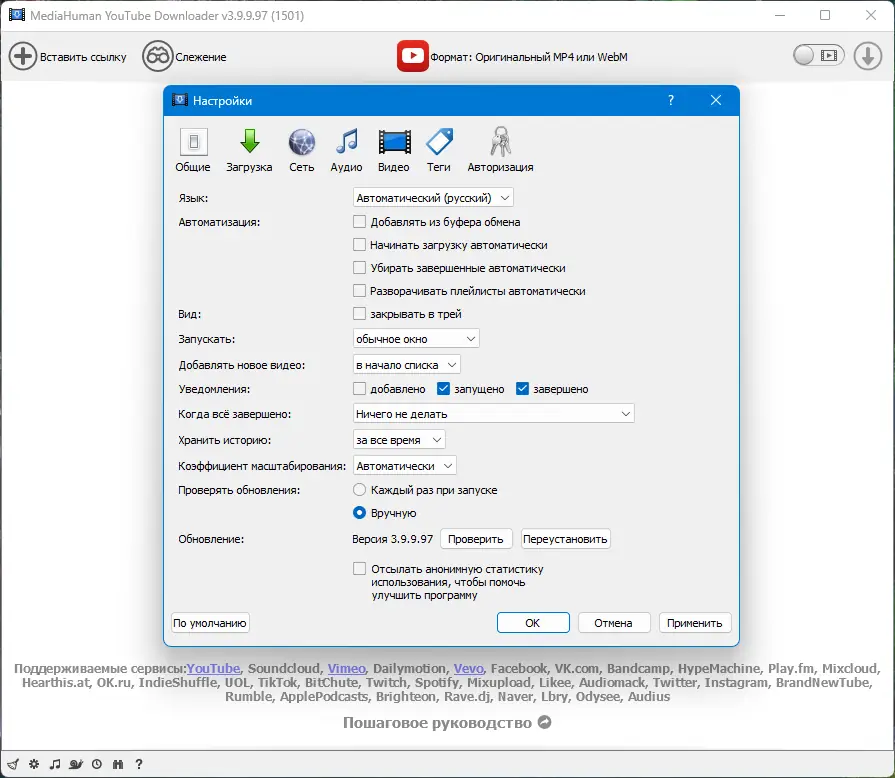Click the red YouTube format icon
Screen dimensions: 895x778
tap(413, 56)
